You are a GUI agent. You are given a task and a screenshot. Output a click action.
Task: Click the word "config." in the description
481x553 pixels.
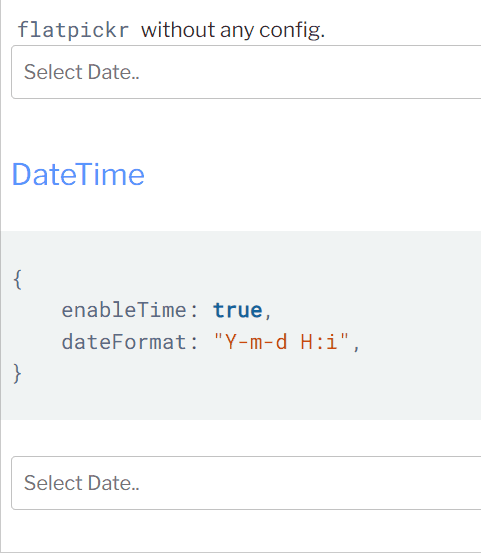coord(292,30)
